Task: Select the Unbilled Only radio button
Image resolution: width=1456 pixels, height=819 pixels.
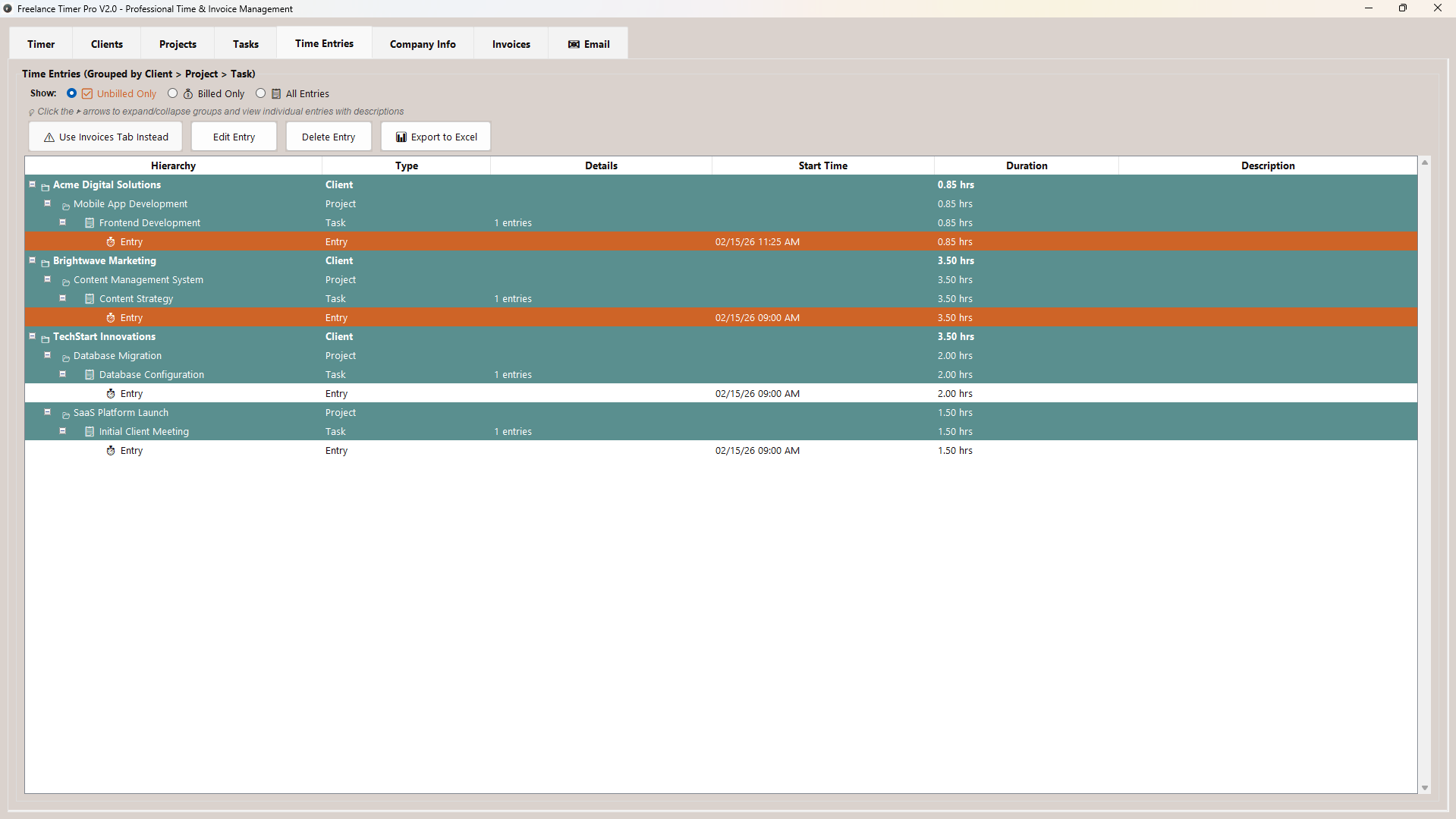Action: point(71,93)
